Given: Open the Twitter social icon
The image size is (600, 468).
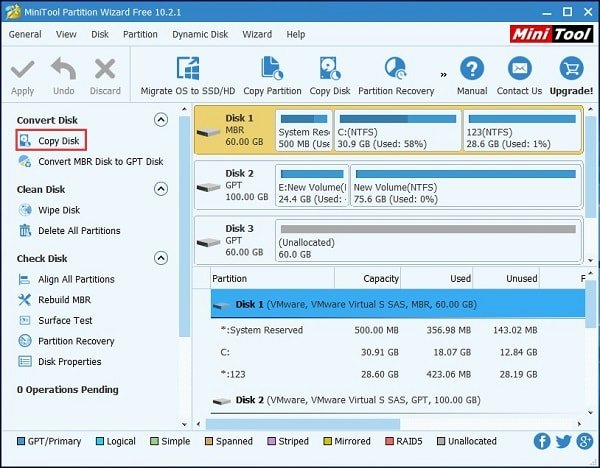Looking at the screenshot, I should tap(564, 441).
